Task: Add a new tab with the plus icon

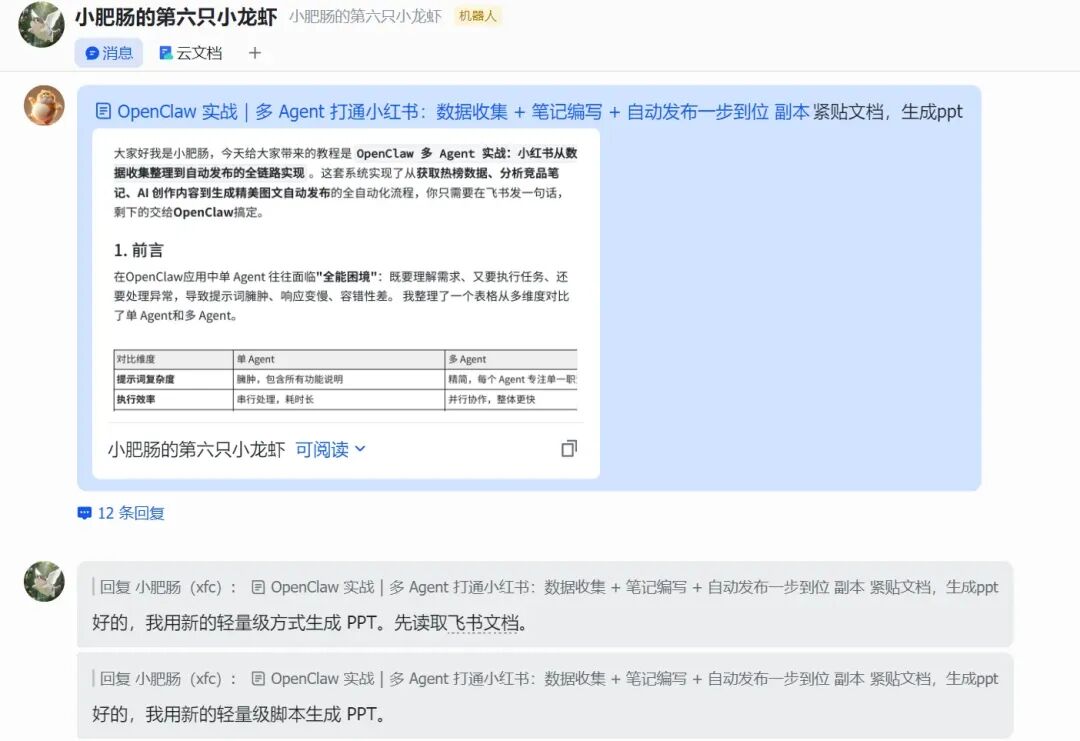Action: tap(255, 53)
